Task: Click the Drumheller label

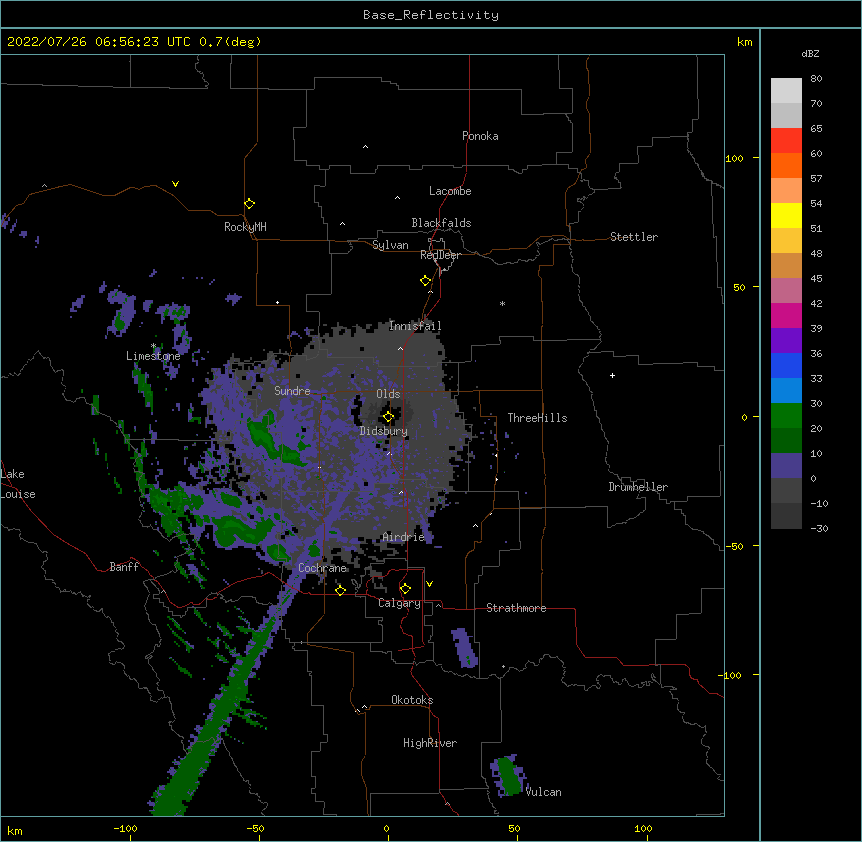Action: pos(638,487)
